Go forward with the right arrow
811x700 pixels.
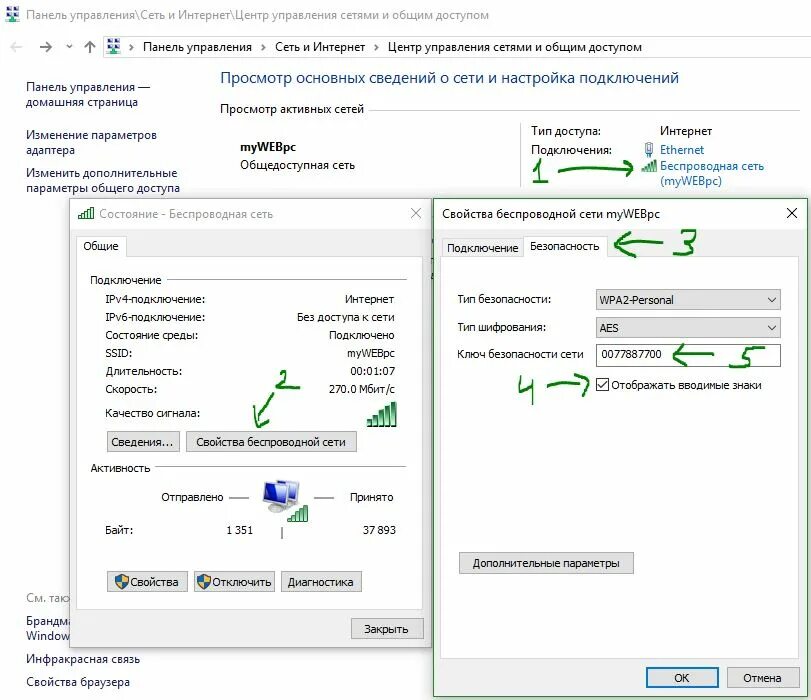pyautogui.click(x=46, y=47)
